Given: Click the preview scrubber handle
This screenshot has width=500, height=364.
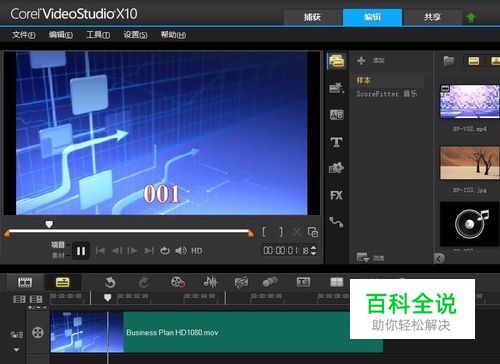Looking at the screenshot, I should coord(49,224).
